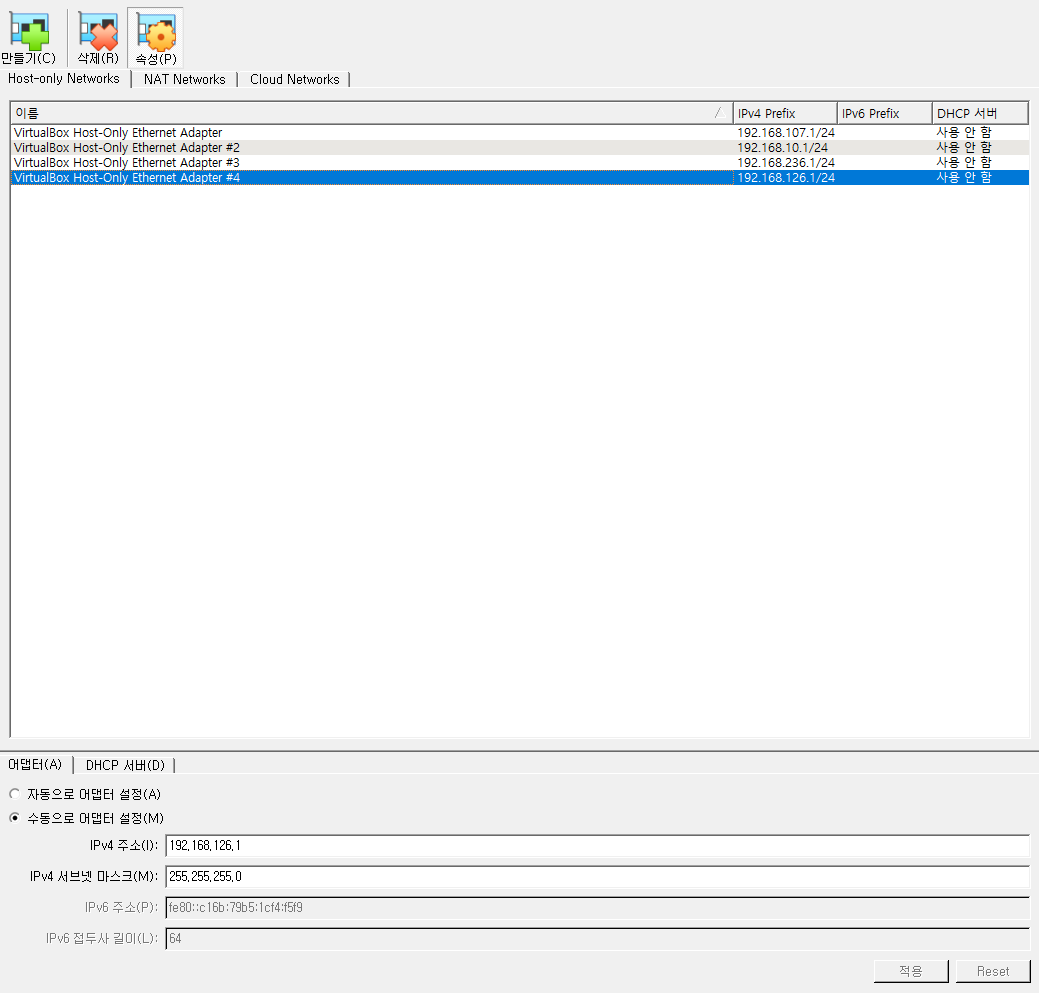
Task: Click the sort arrow in 이름 header
Action: [x=720, y=113]
